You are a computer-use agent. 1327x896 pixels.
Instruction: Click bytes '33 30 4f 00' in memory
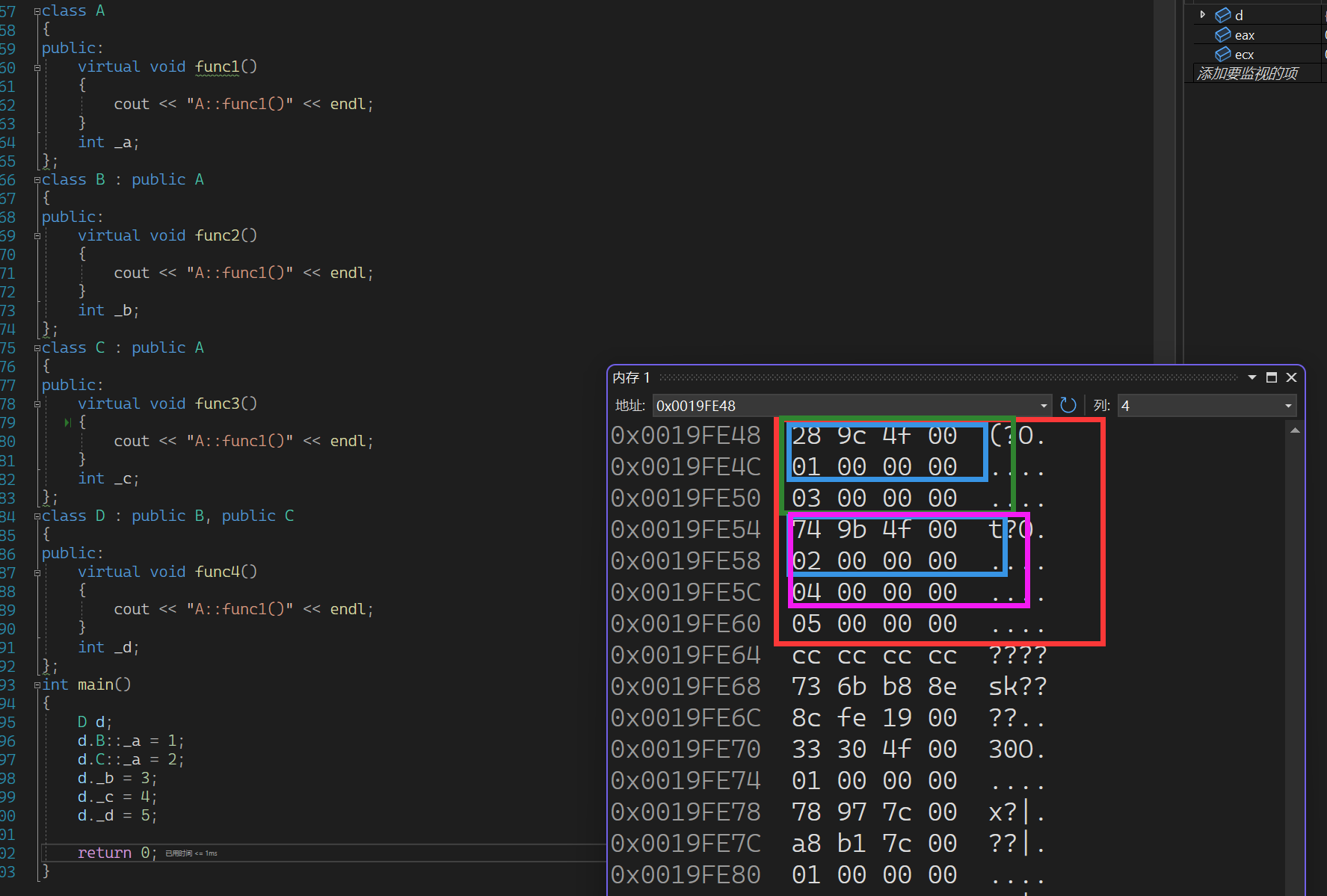click(x=874, y=749)
